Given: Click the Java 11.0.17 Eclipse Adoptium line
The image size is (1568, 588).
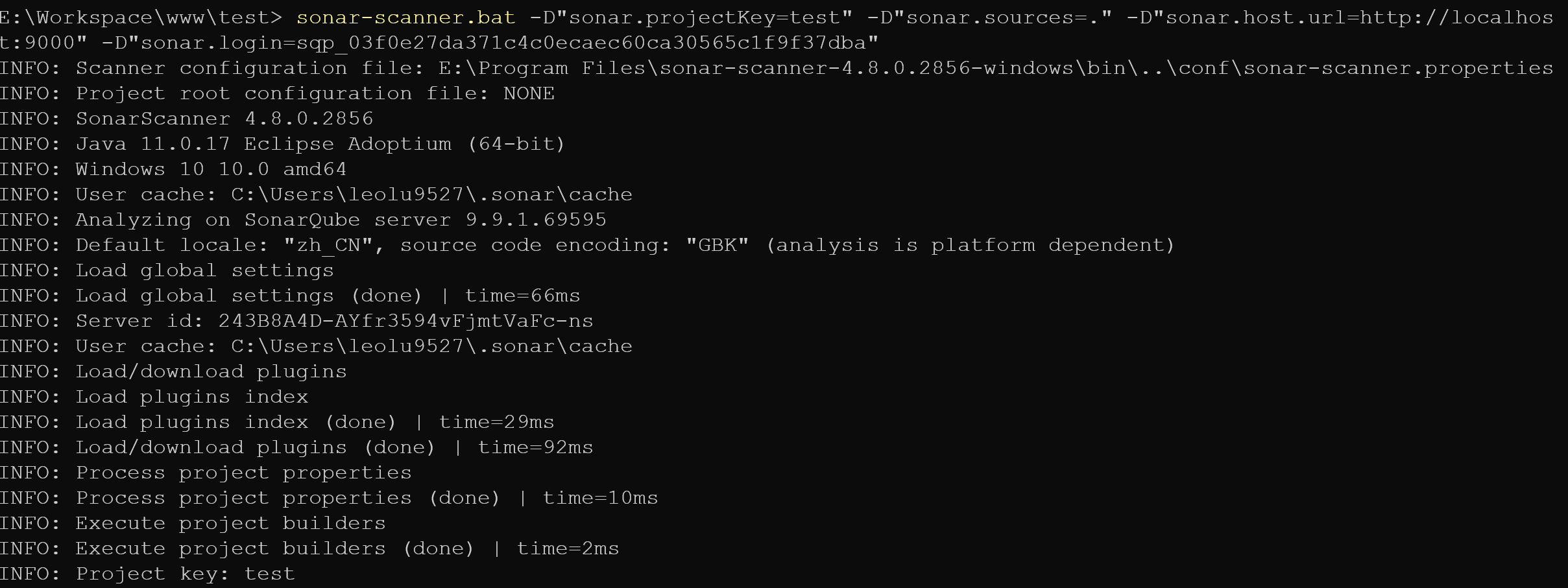Looking at the screenshot, I should coord(320,144).
